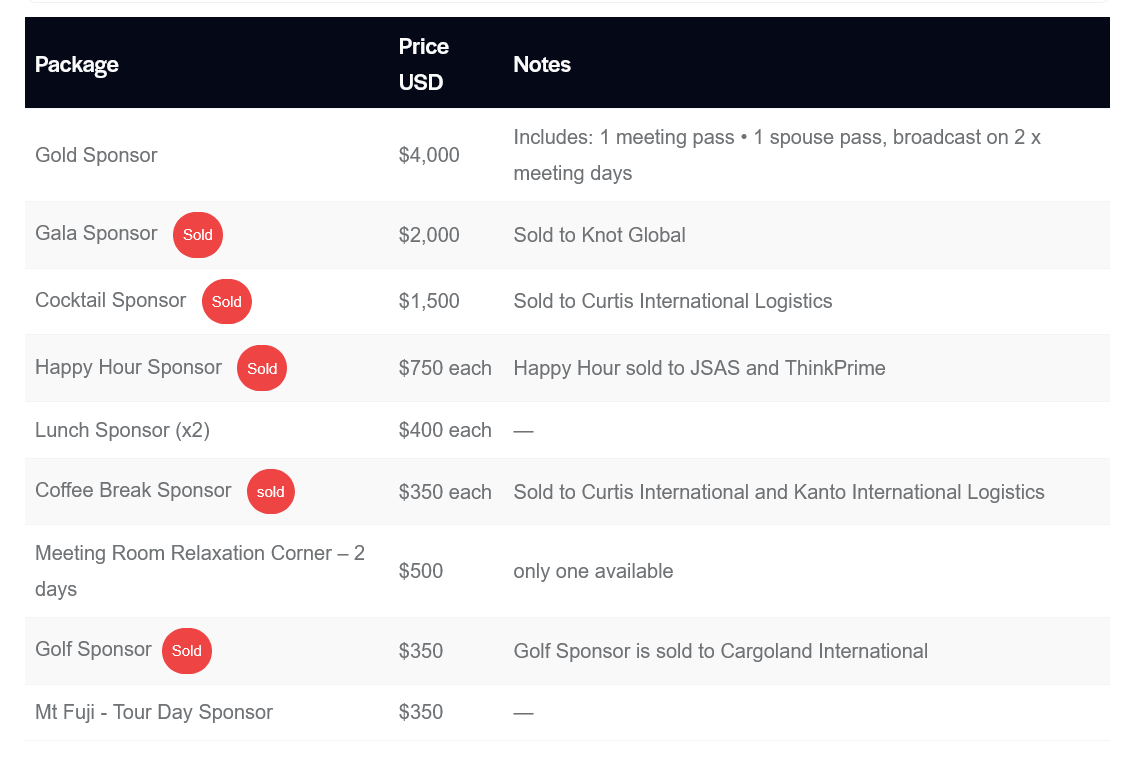Click the only one available note
1130x772 pixels.
pos(593,571)
